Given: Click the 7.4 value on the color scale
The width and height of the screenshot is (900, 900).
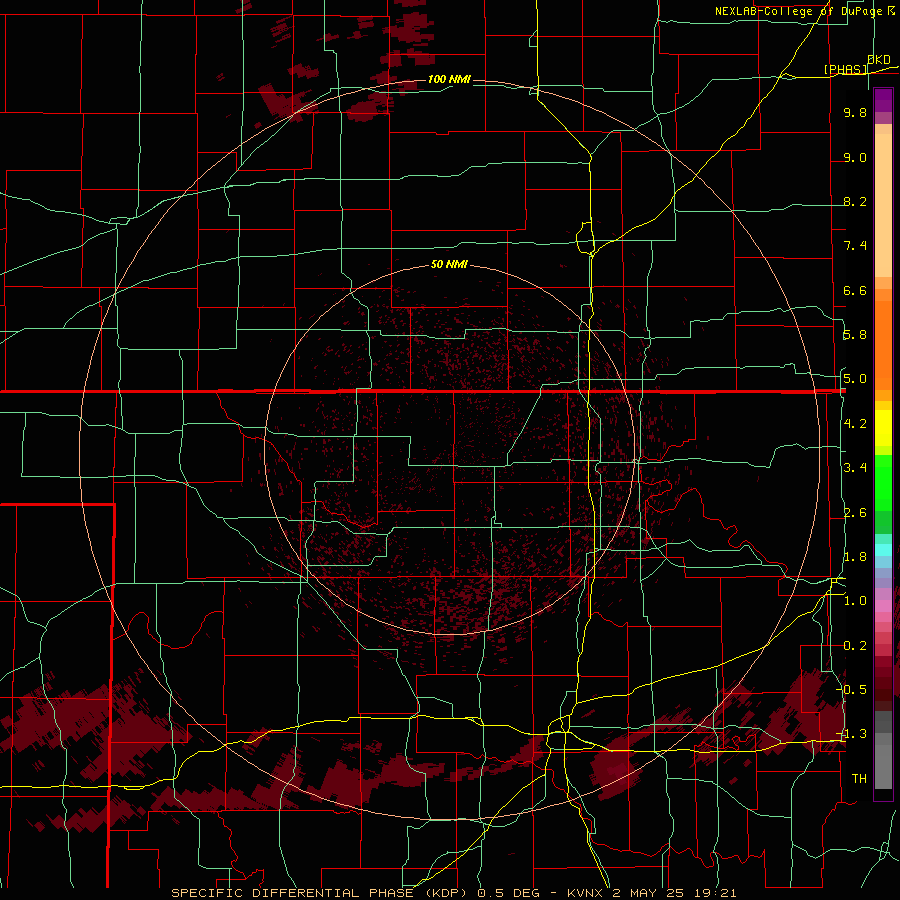Looking at the screenshot, I should [855, 246].
